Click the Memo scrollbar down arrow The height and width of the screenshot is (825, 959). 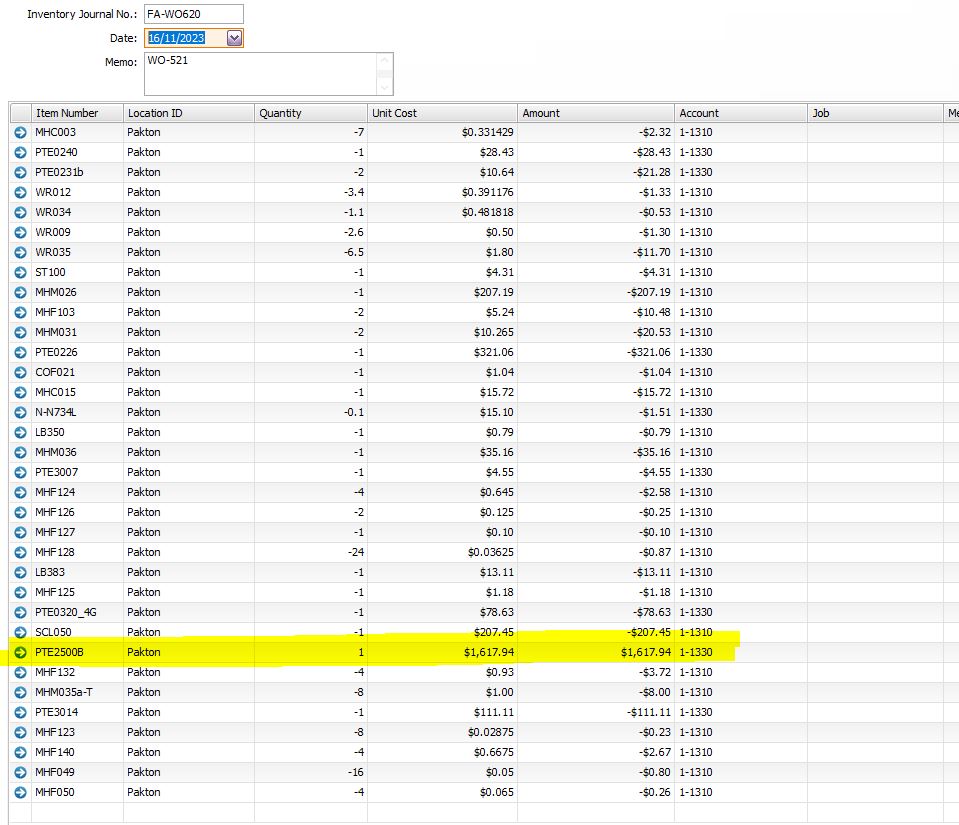coord(385,88)
